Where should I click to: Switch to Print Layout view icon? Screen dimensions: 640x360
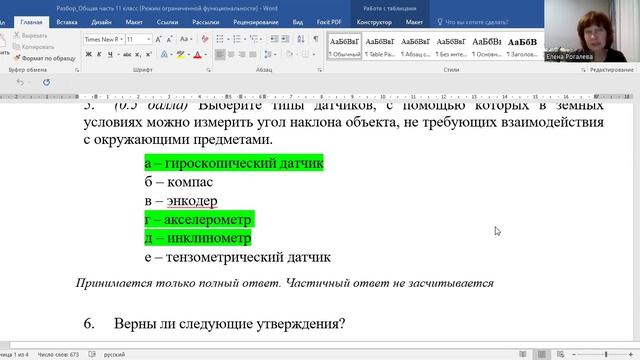[x=542, y=354]
